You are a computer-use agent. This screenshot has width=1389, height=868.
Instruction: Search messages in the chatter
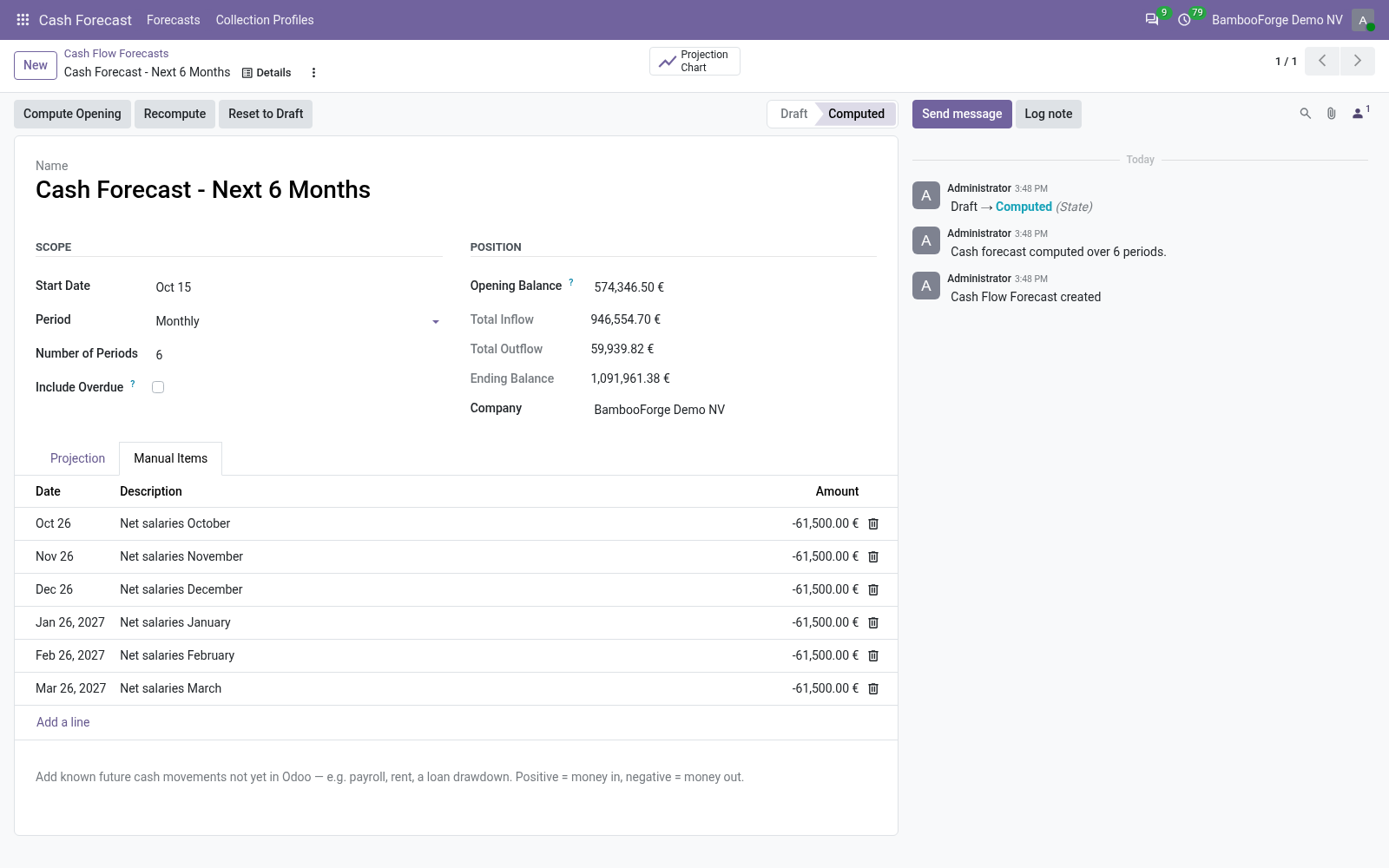pos(1305,114)
